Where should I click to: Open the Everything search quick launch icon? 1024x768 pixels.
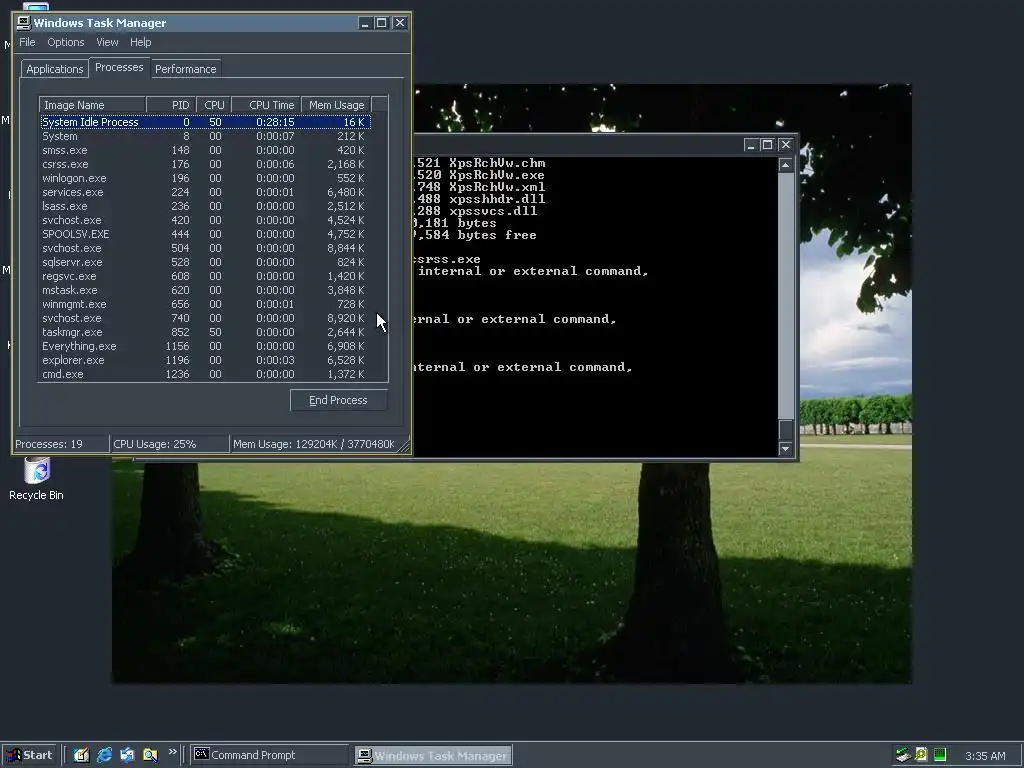click(x=150, y=755)
